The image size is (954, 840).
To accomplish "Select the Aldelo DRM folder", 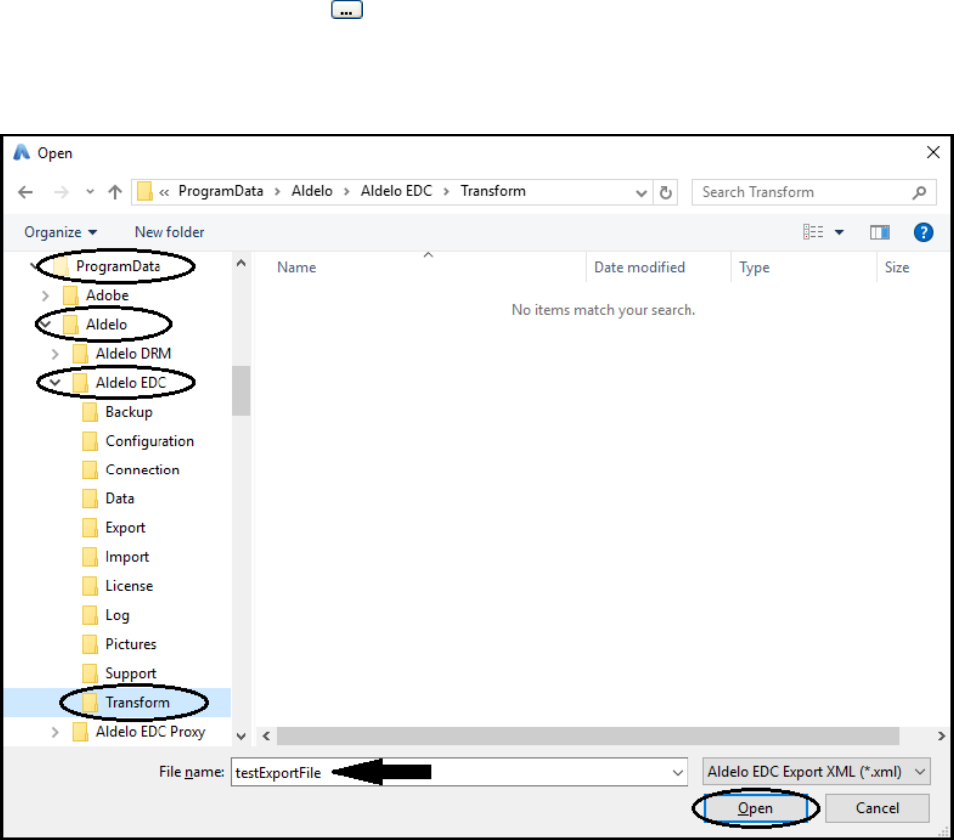I will click(x=133, y=353).
